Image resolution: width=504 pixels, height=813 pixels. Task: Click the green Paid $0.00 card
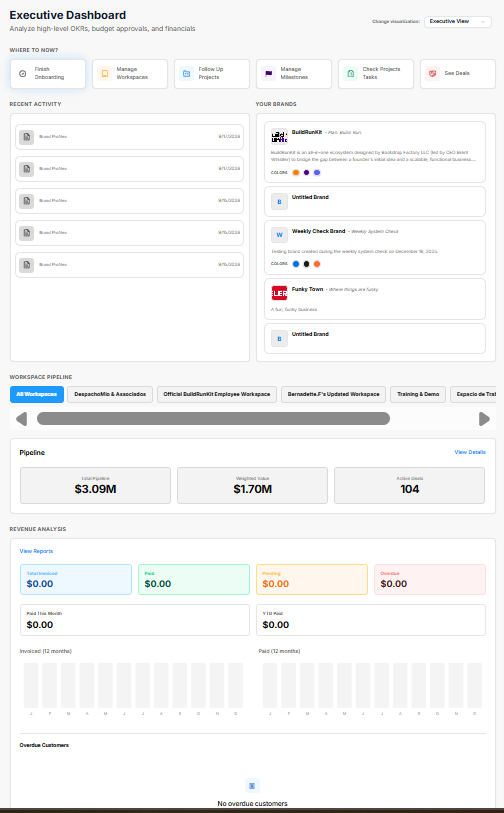click(194, 580)
